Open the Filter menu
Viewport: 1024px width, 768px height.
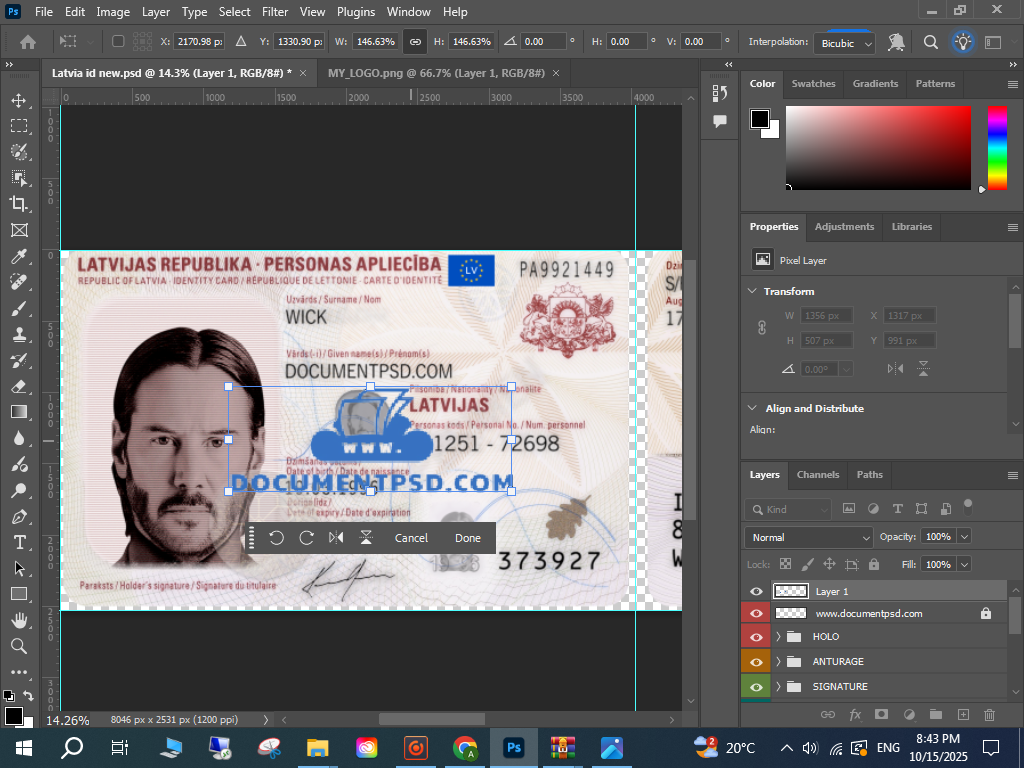[x=275, y=12]
